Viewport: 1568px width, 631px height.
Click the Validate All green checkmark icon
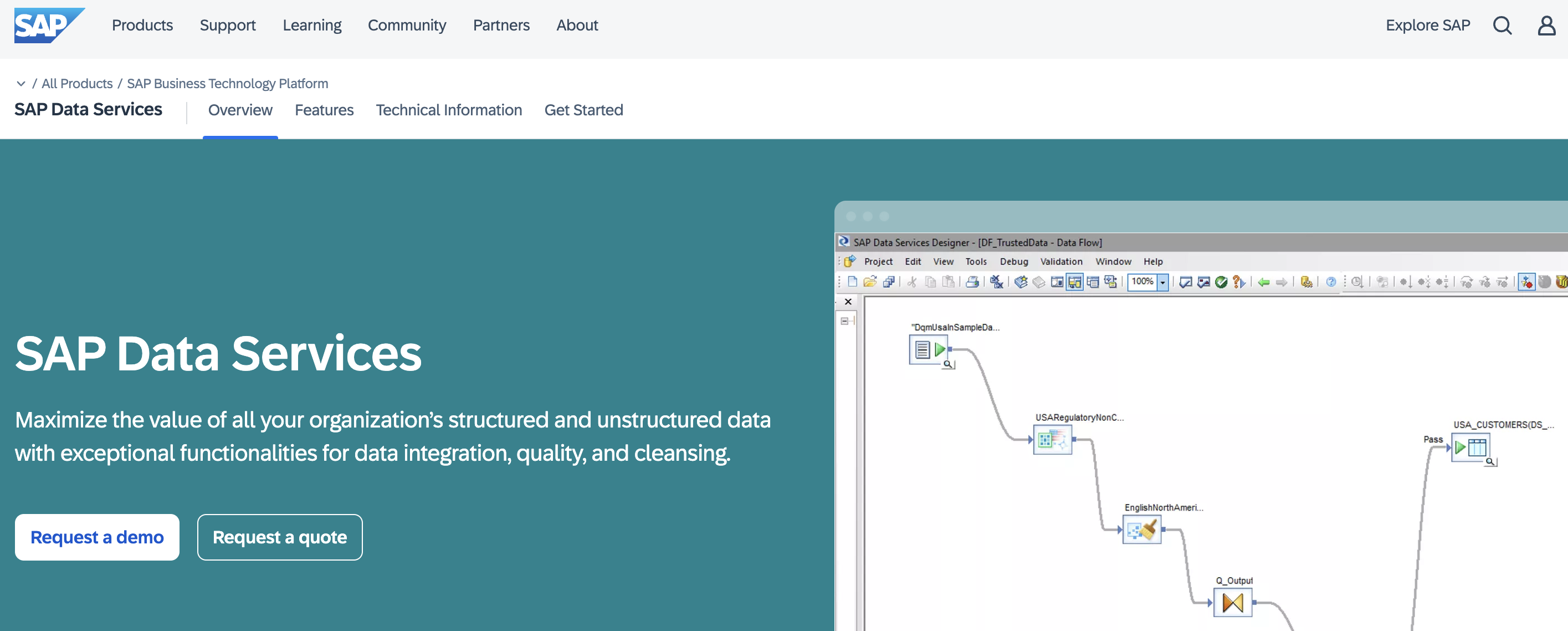point(1221,282)
